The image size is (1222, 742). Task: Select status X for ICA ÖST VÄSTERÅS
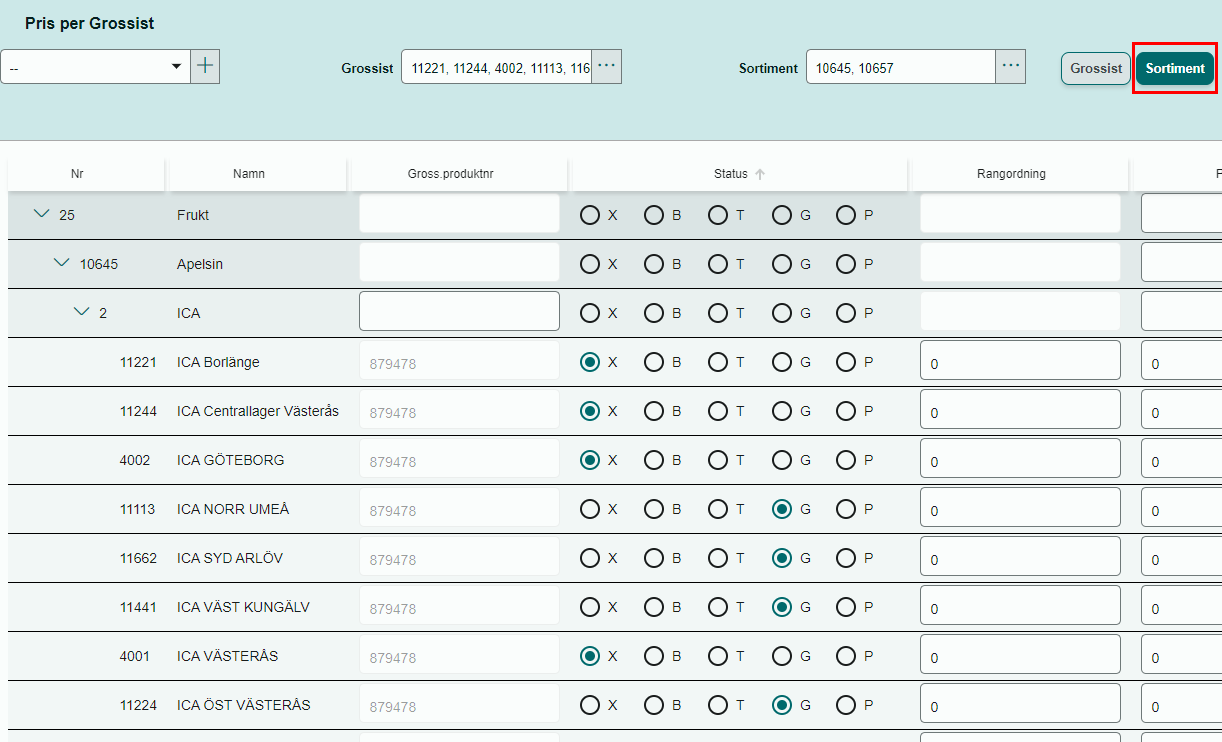pos(590,705)
